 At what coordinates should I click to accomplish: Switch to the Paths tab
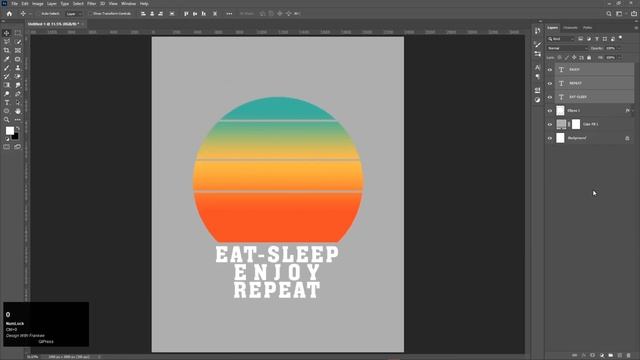click(x=587, y=28)
